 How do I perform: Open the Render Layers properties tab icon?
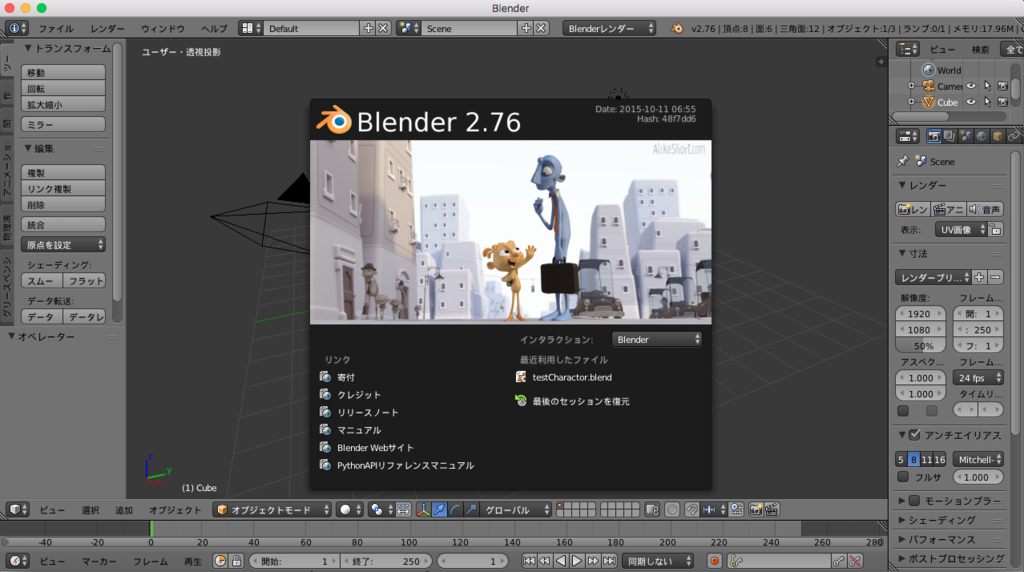point(950,136)
